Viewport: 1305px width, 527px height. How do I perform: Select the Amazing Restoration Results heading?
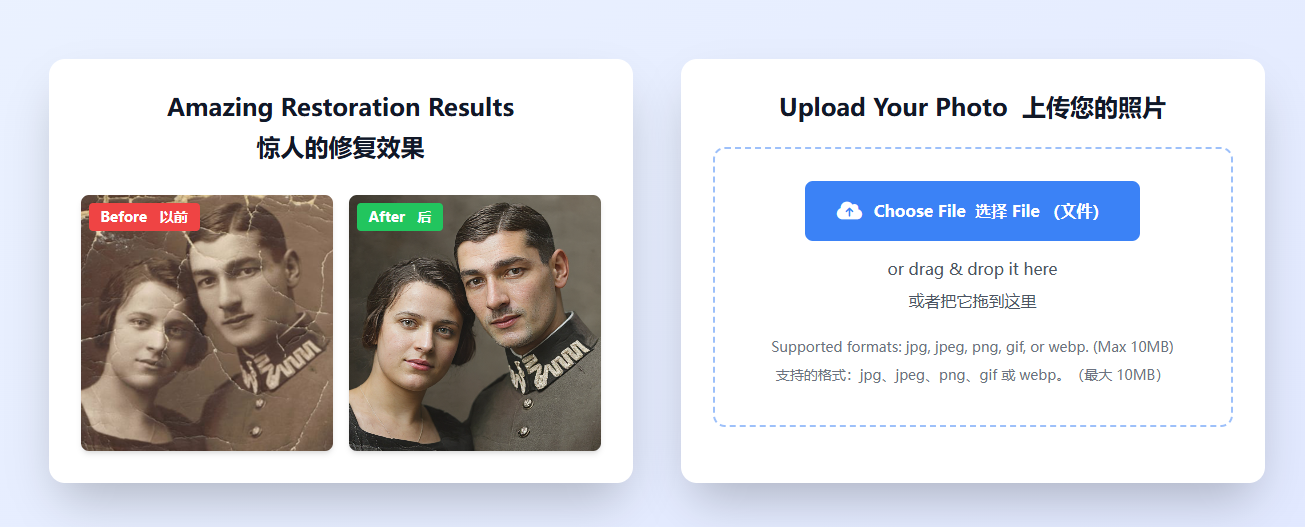340,107
